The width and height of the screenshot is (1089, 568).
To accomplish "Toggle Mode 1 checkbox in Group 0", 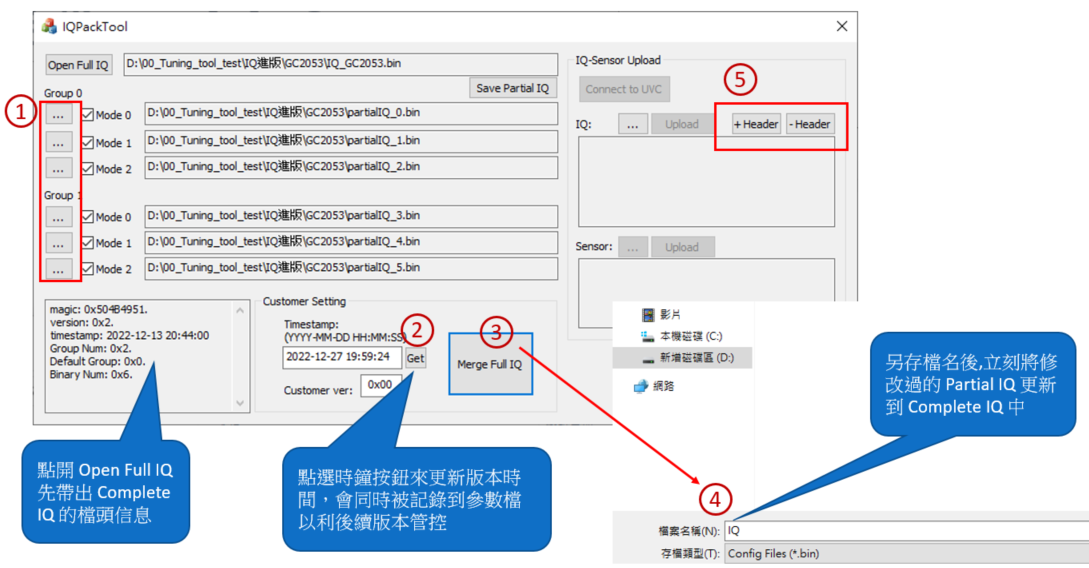I will [88, 142].
